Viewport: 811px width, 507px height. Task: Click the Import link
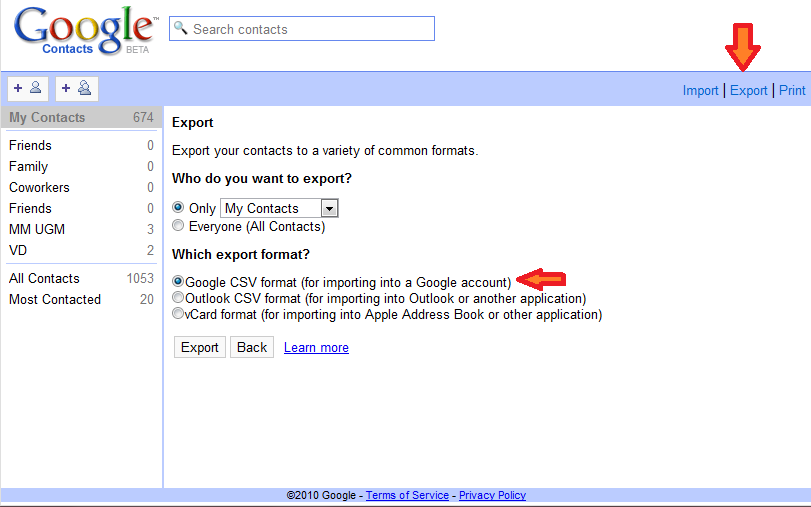700,91
